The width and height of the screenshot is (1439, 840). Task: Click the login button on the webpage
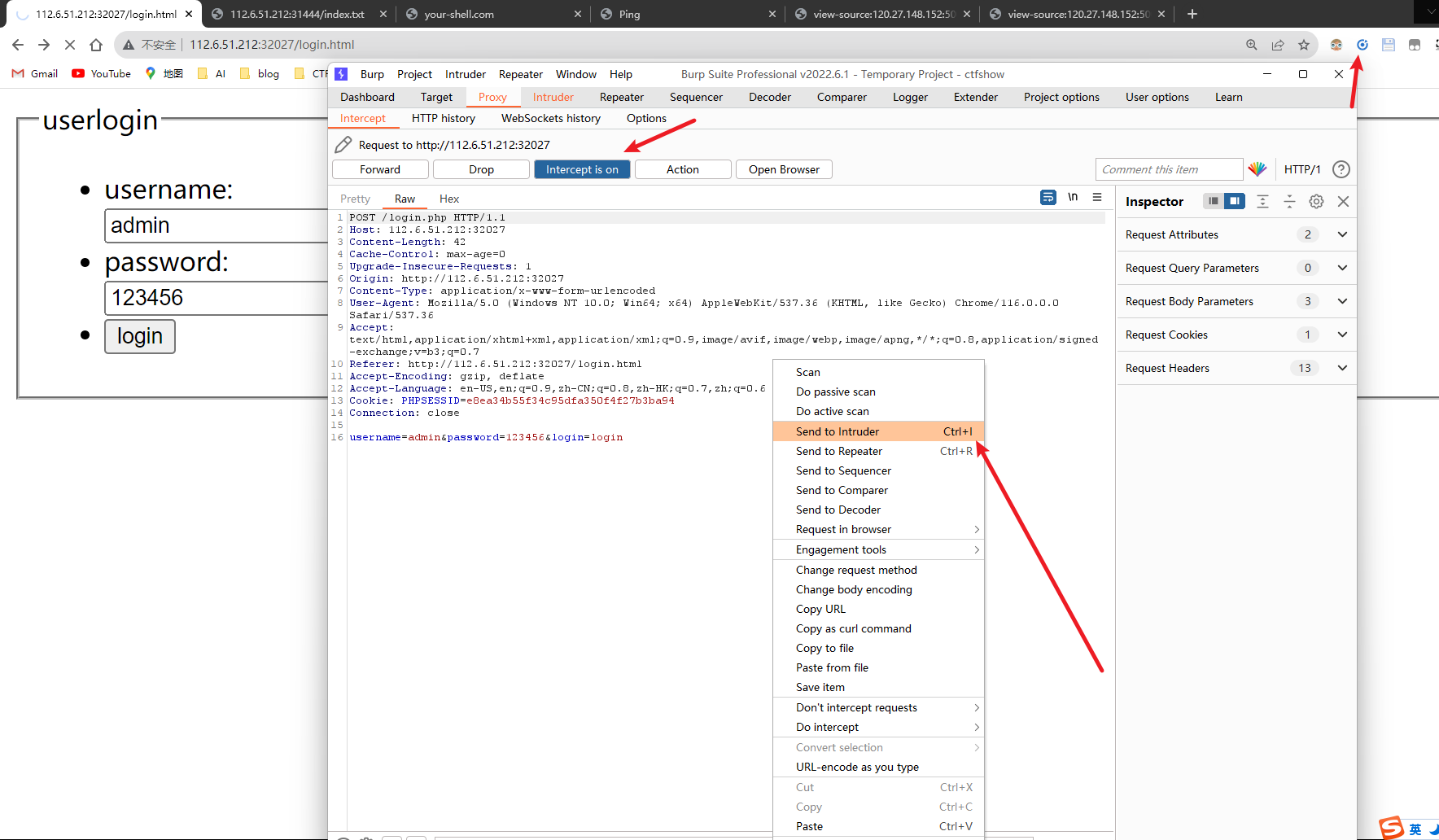tap(140, 336)
